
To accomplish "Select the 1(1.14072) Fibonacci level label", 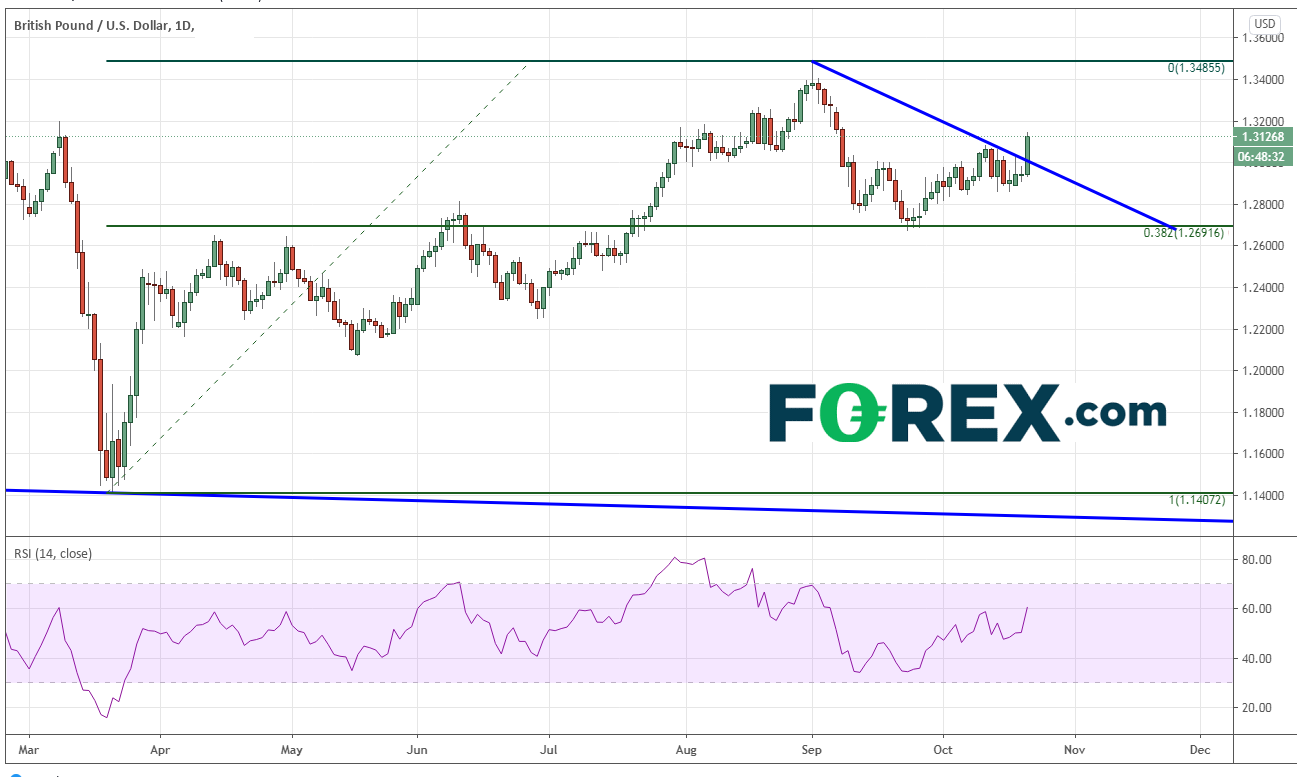I will (x=1198, y=500).
